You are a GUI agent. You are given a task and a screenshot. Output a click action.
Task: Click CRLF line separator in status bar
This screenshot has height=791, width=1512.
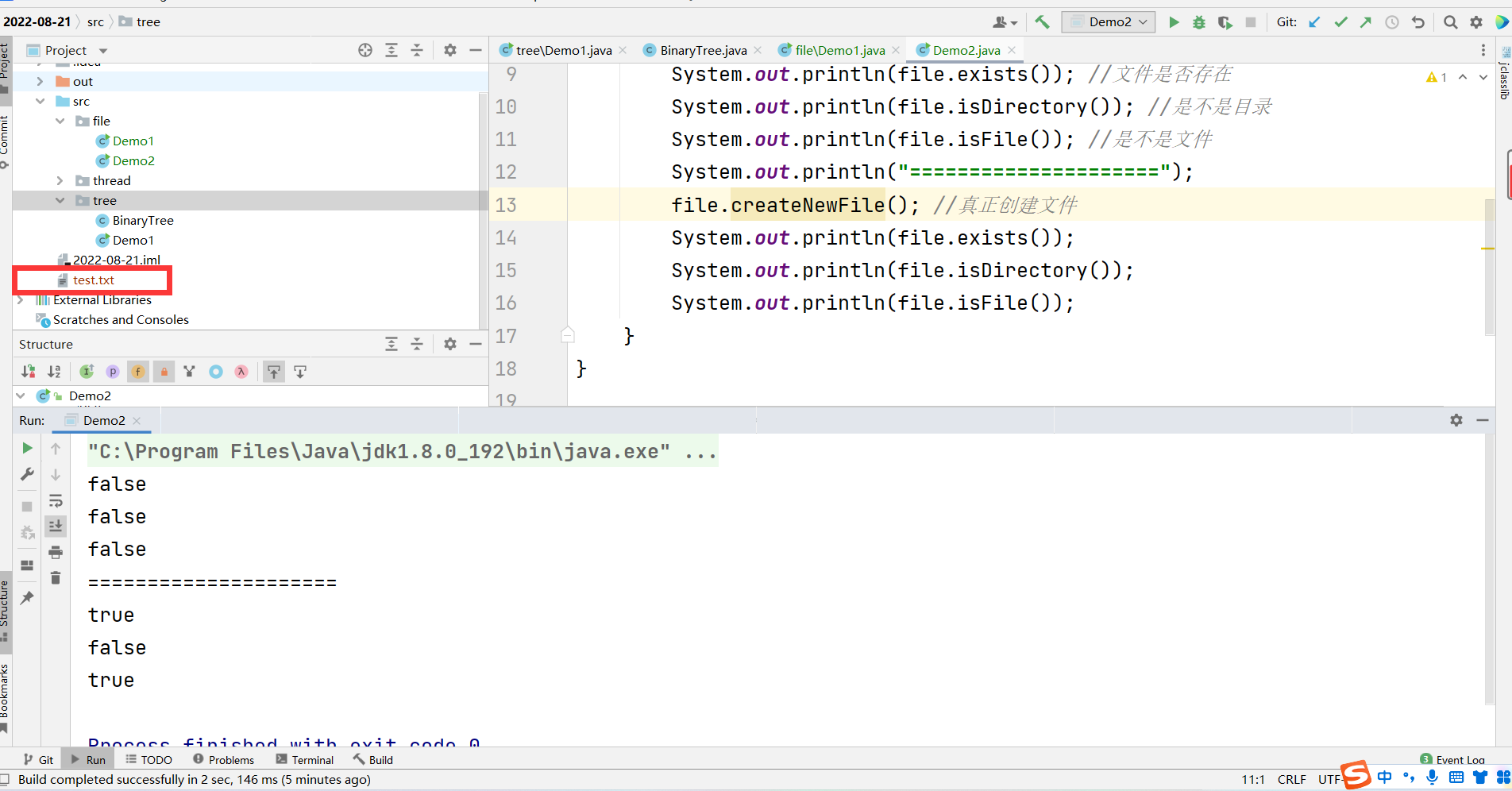pos(1292,780)
